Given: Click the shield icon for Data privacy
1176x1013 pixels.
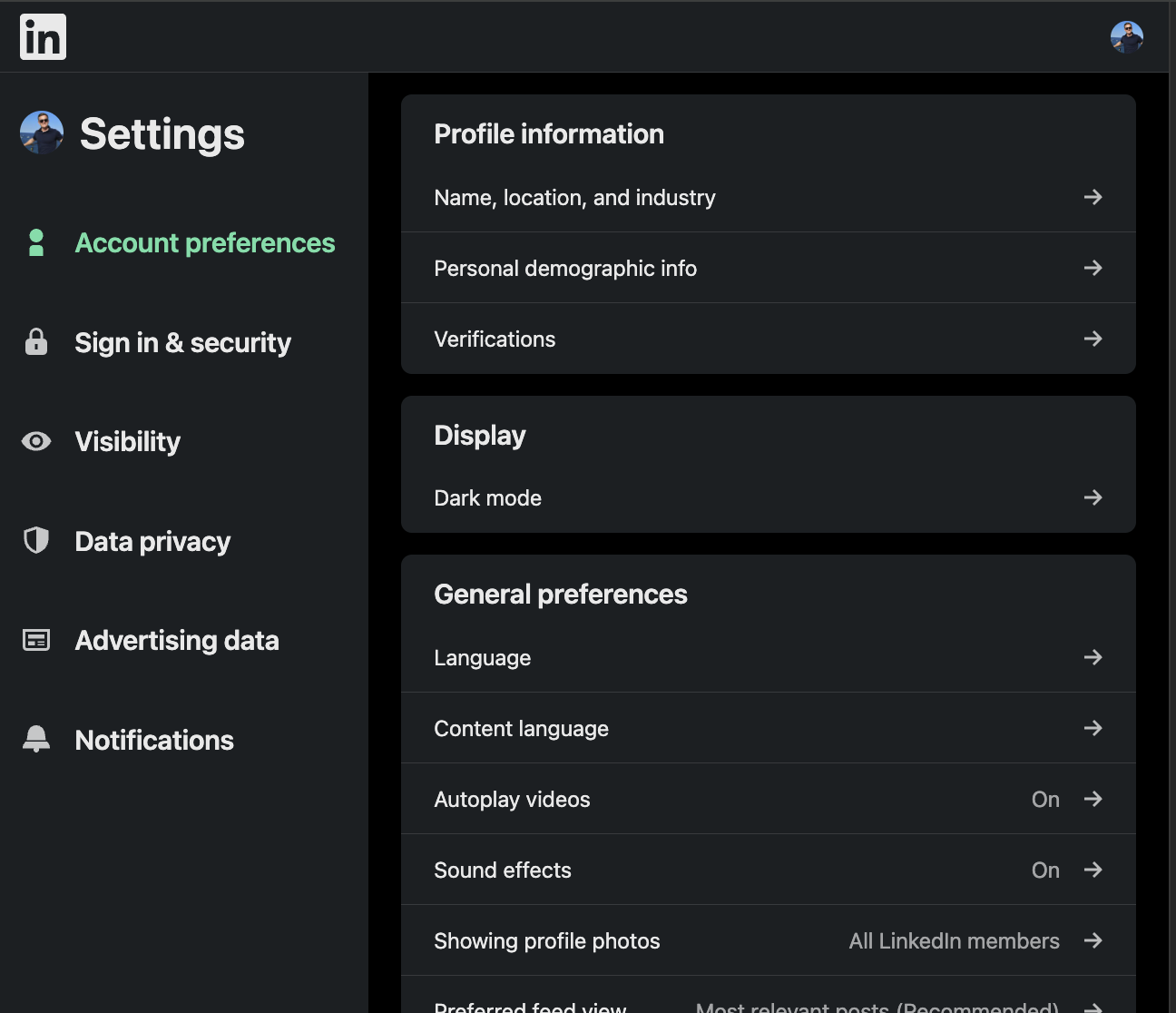Looking at the screenshot, I should (36, 541).
